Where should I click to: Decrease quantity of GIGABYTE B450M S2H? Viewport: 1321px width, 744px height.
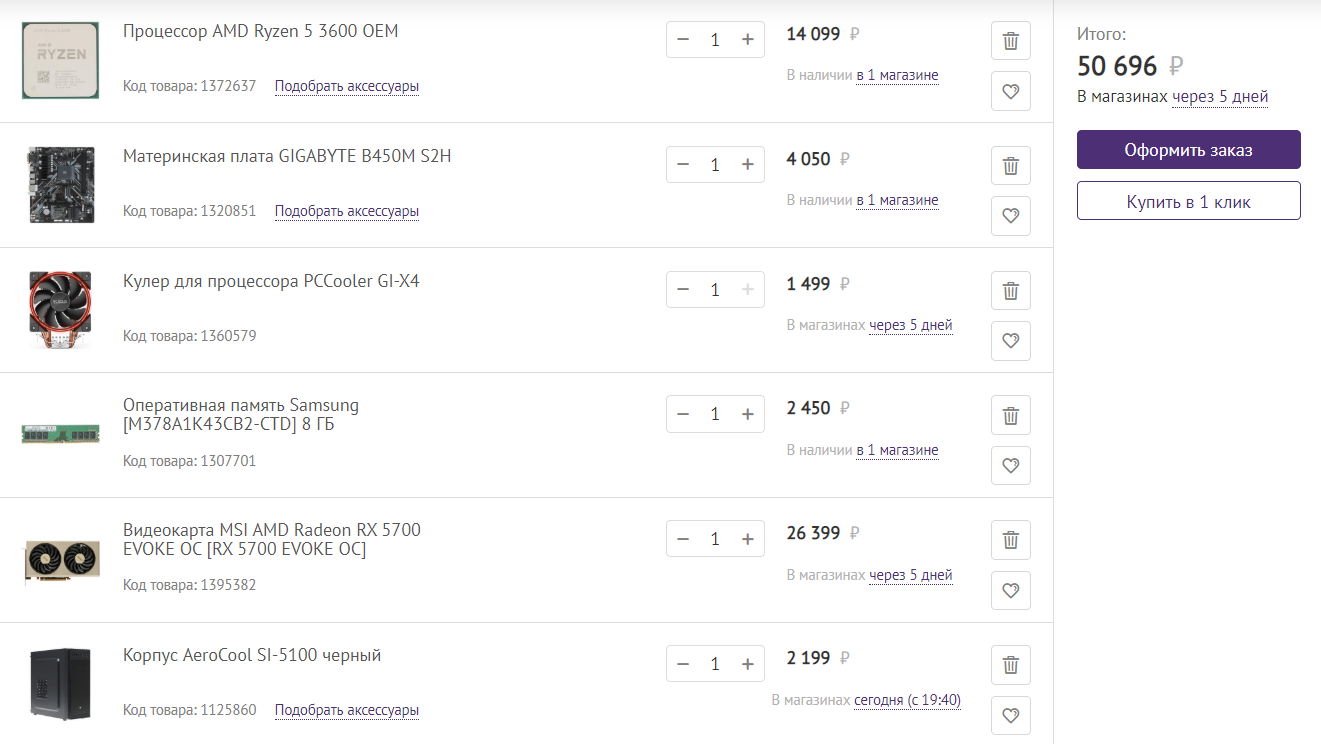683,165
